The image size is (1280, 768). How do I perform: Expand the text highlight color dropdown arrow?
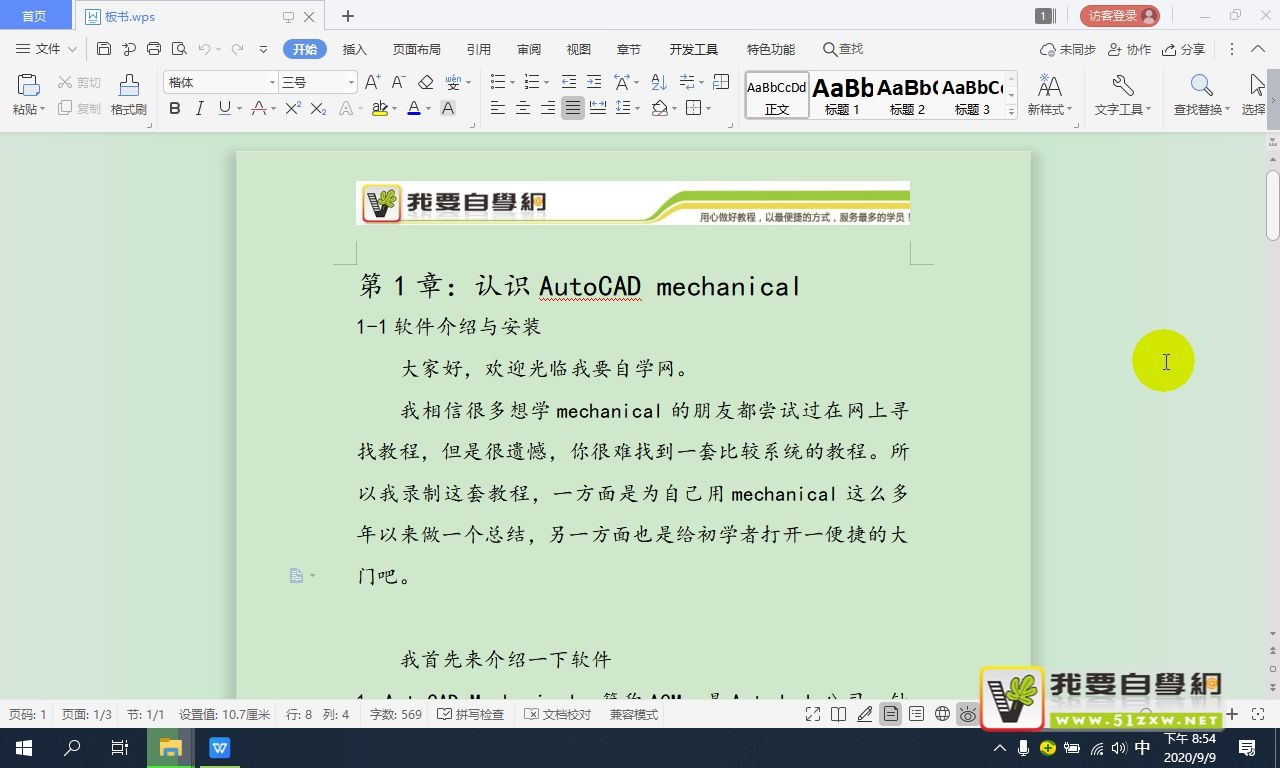(x=394, y=108)
